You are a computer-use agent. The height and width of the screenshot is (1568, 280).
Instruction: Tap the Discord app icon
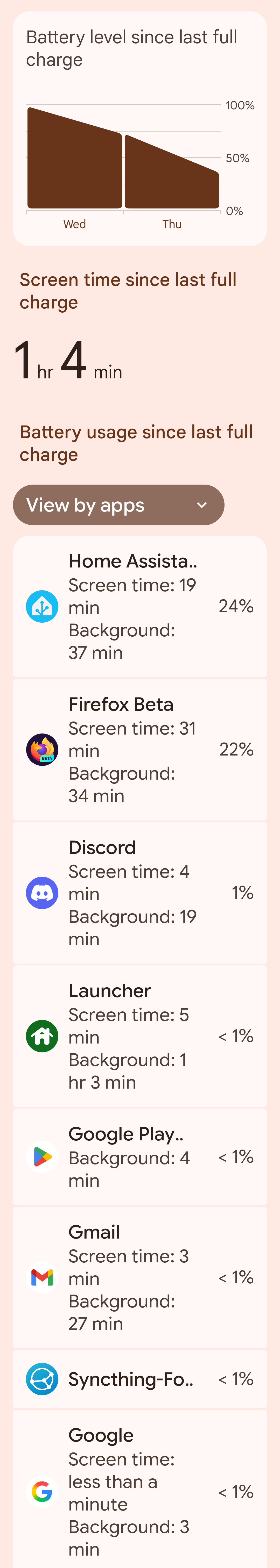(x=42, y=893)
